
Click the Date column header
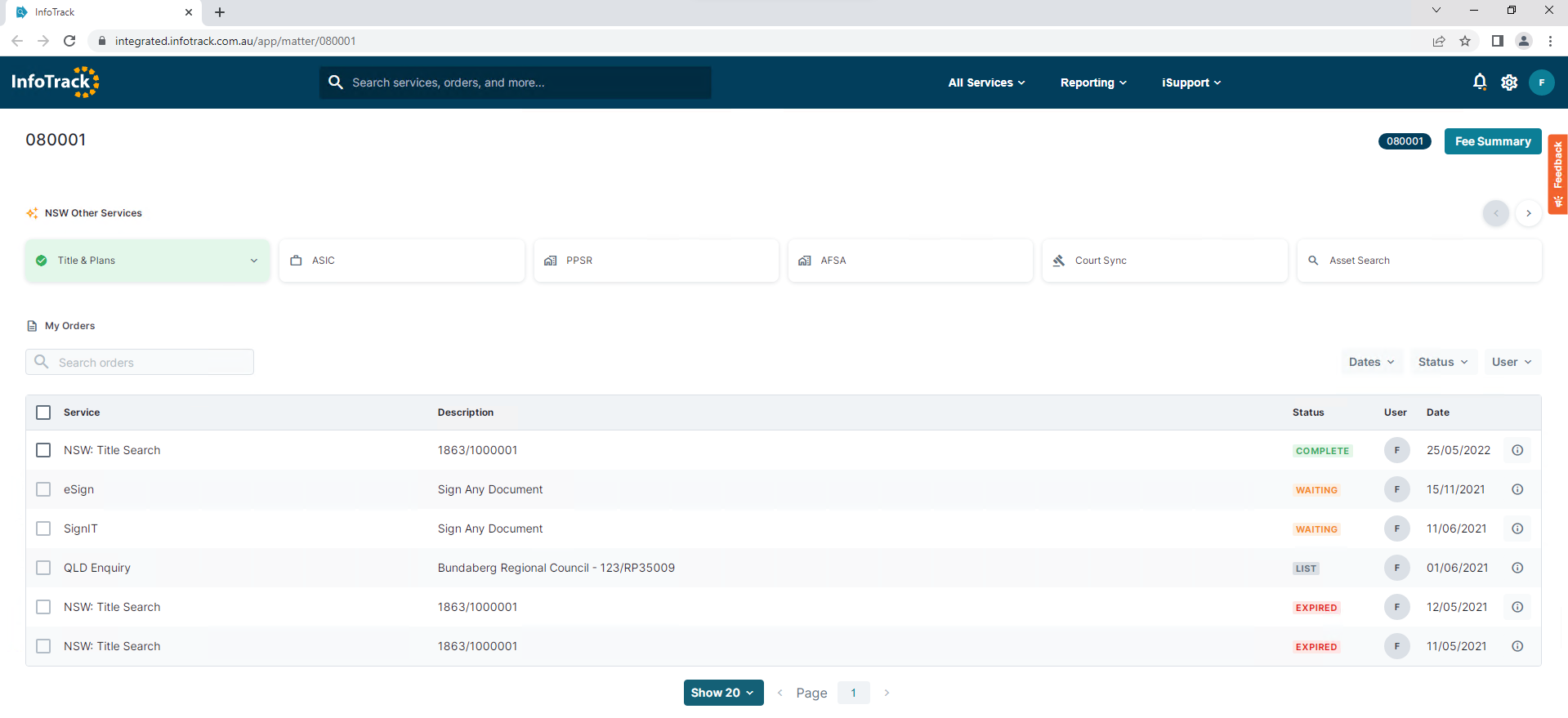click(x=1438, y=413)
